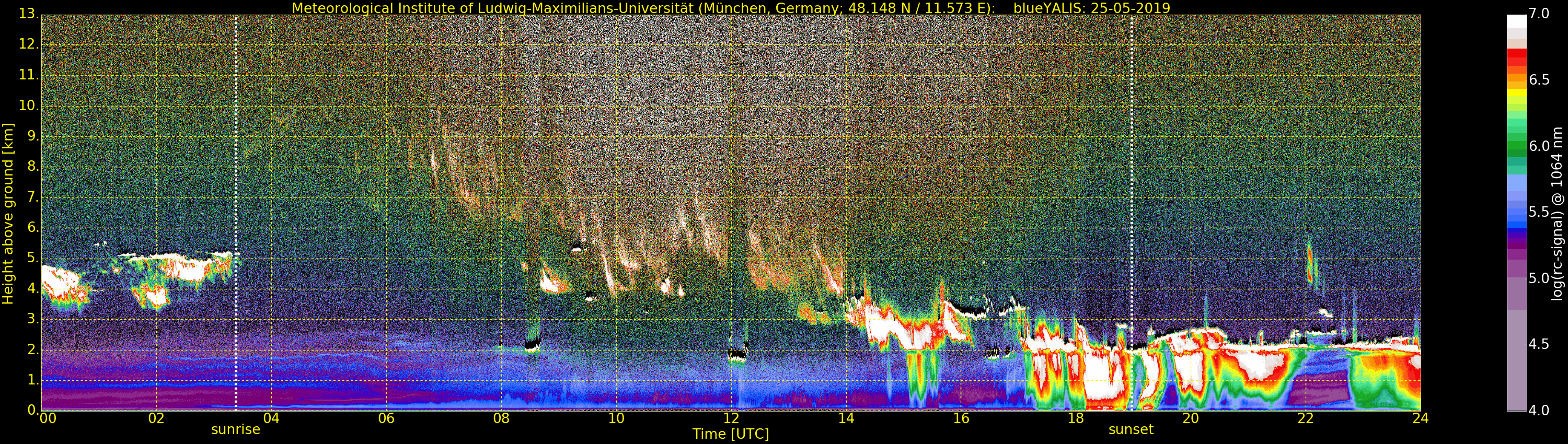The width and height of the screenshot is (1568, 444).
Task: Click the '8' height axis tick label
Action: click(x=32, y=166)
